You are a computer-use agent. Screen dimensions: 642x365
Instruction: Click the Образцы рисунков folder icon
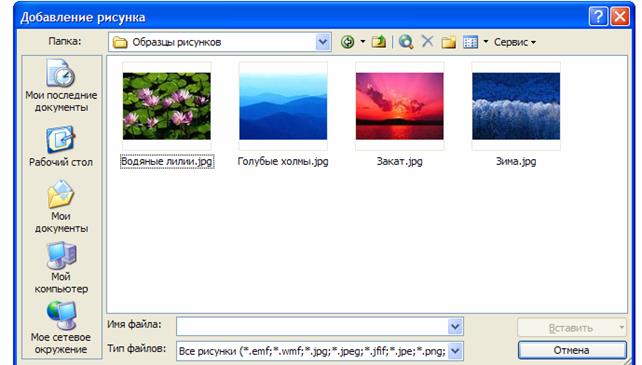[120, 42]
